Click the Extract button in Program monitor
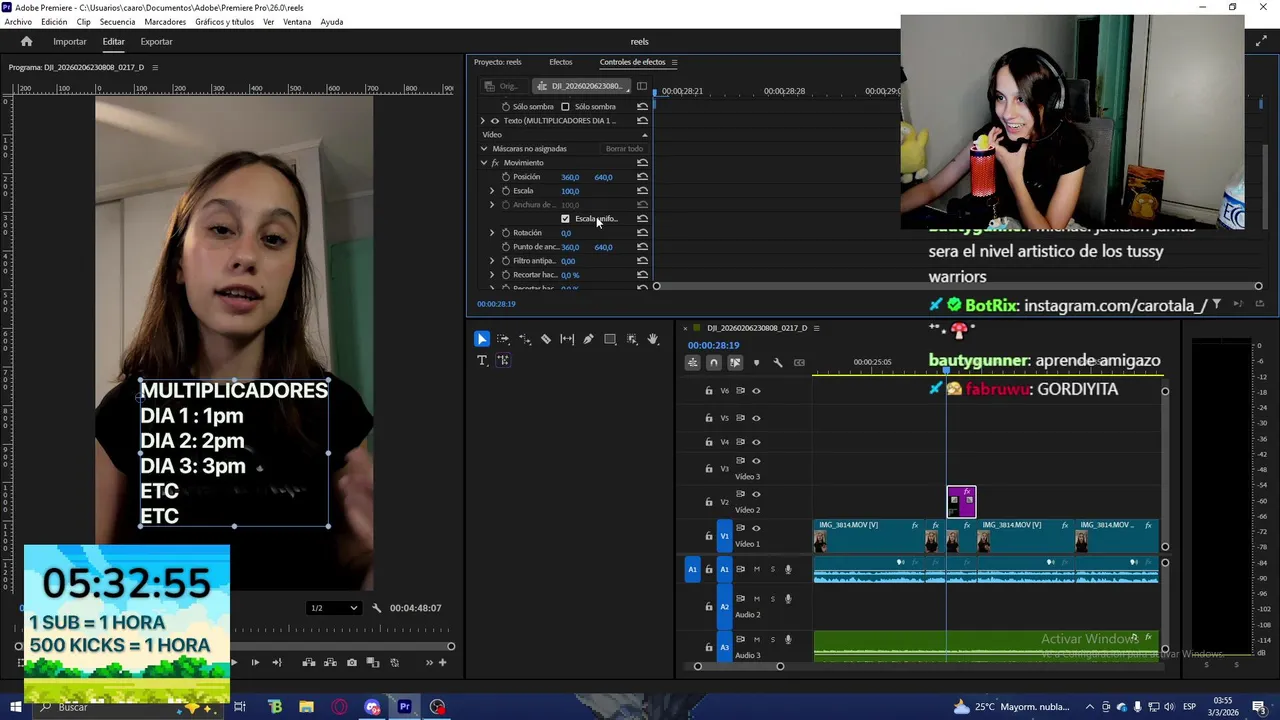The width and height of the screenshot is (1280, 720). tap(330, 662)
